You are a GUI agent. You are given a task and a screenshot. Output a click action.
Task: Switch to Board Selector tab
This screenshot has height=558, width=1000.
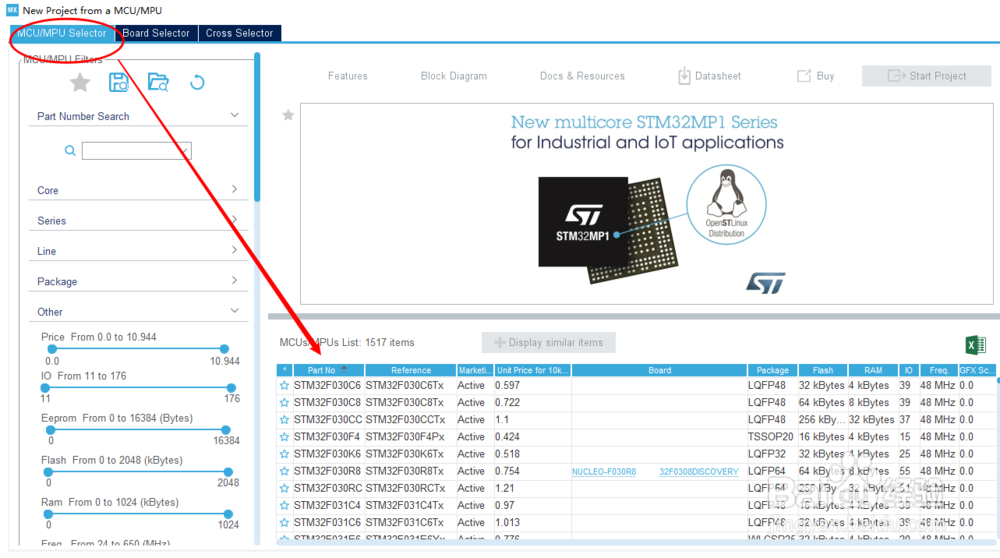pyautogui.click(x=156, y=33)
